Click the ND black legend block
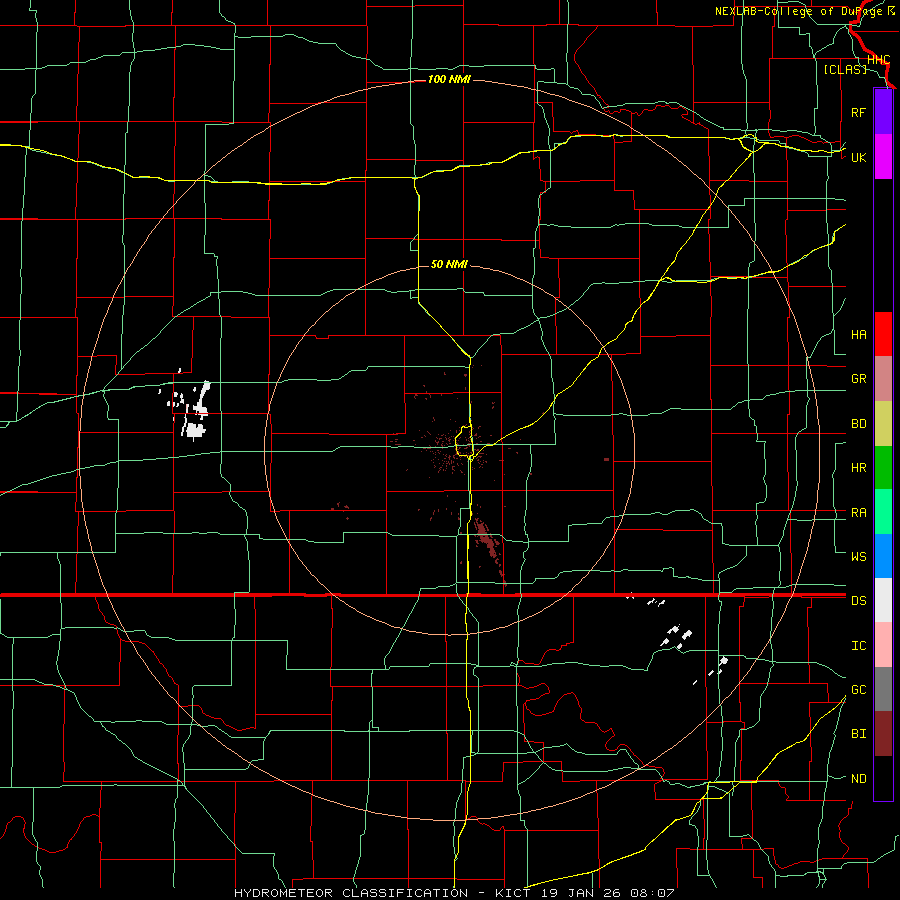Image resolution: width=900 pixels, height=900 pixels. [x=883, y=778]
